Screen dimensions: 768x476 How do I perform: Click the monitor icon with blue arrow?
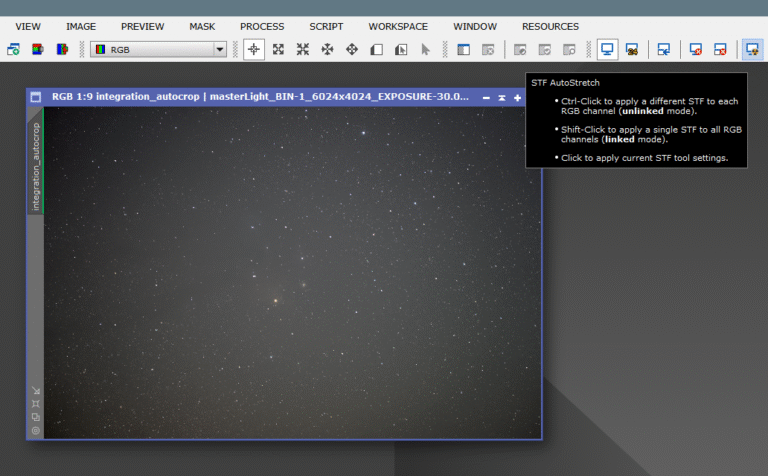[x=664, y=49]
